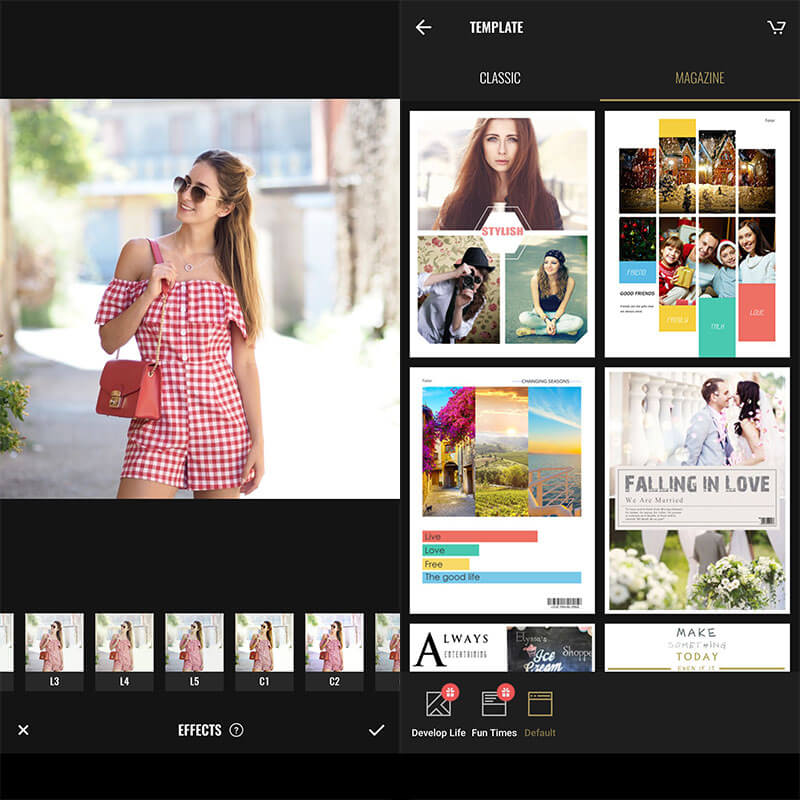Choose the Good Friends collage template
The height and width of the screenshot is (800, 800).
pyautogui.click(x=697, y=233)
